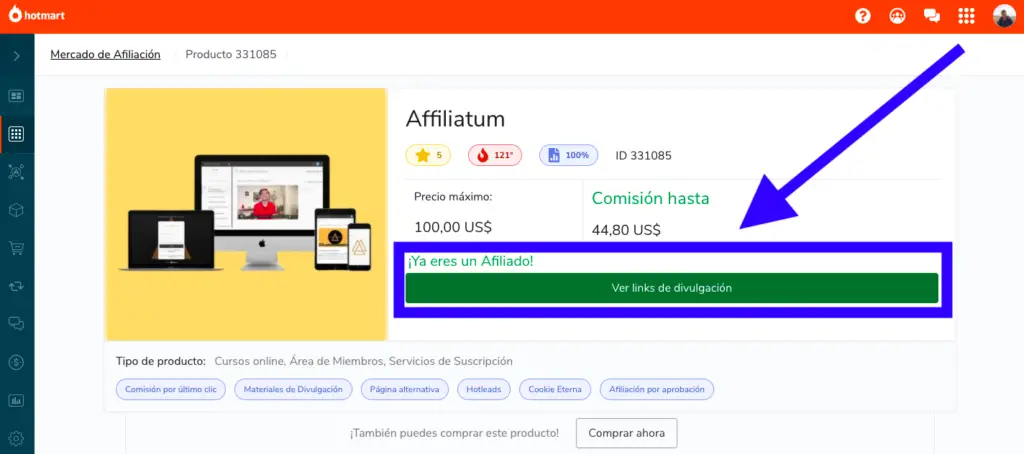Open the user profile avatar
This screenshot has width=1024, height=454.
(1004, 16)
